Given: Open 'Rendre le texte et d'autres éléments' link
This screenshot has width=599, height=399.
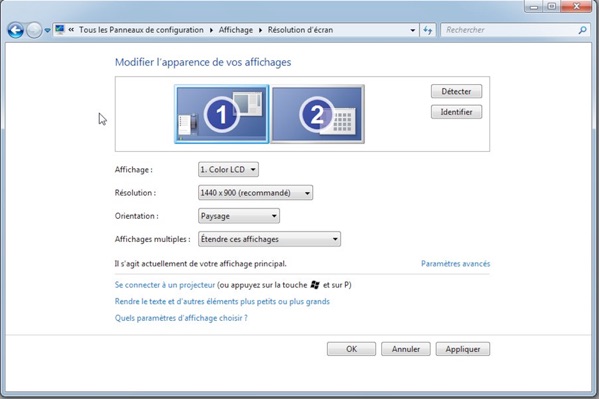Looking at the screenshot, I should tap(222, 302).
